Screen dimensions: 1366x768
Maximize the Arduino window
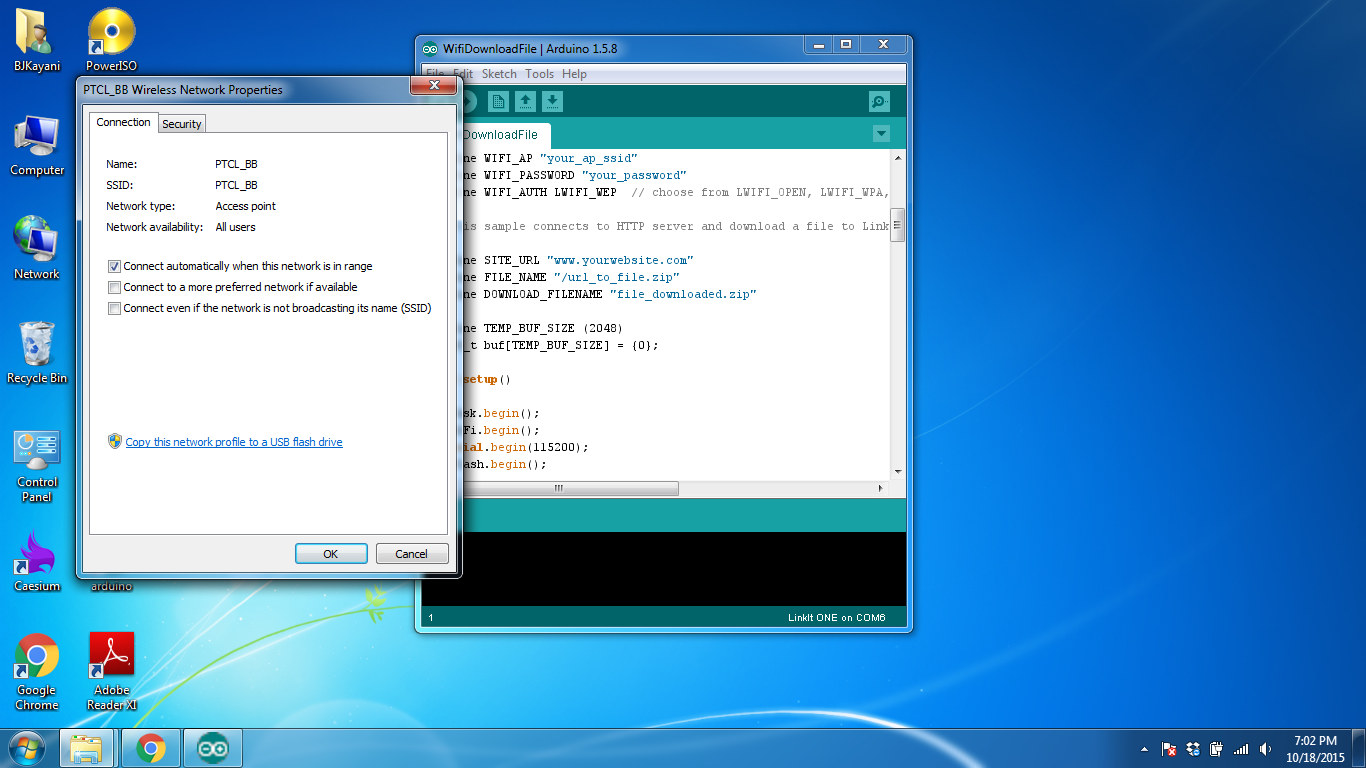pyautogui.click(x=846, y=45)
